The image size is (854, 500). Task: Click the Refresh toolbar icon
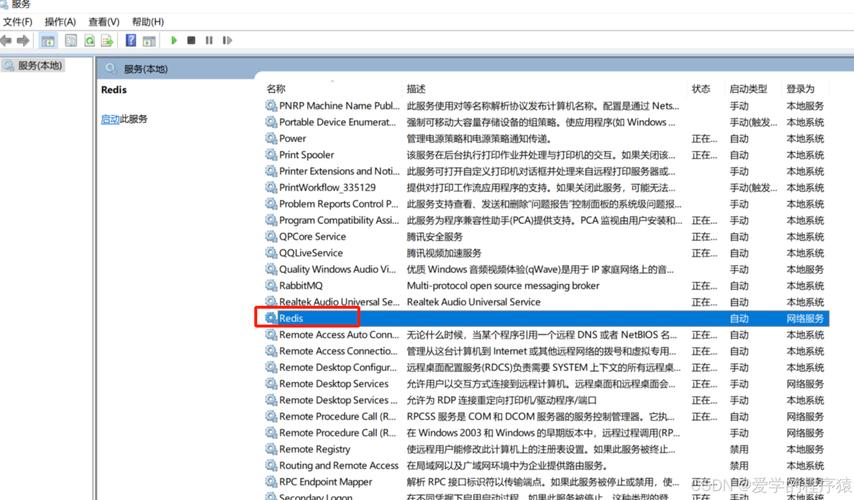click(x=89, y=40)
